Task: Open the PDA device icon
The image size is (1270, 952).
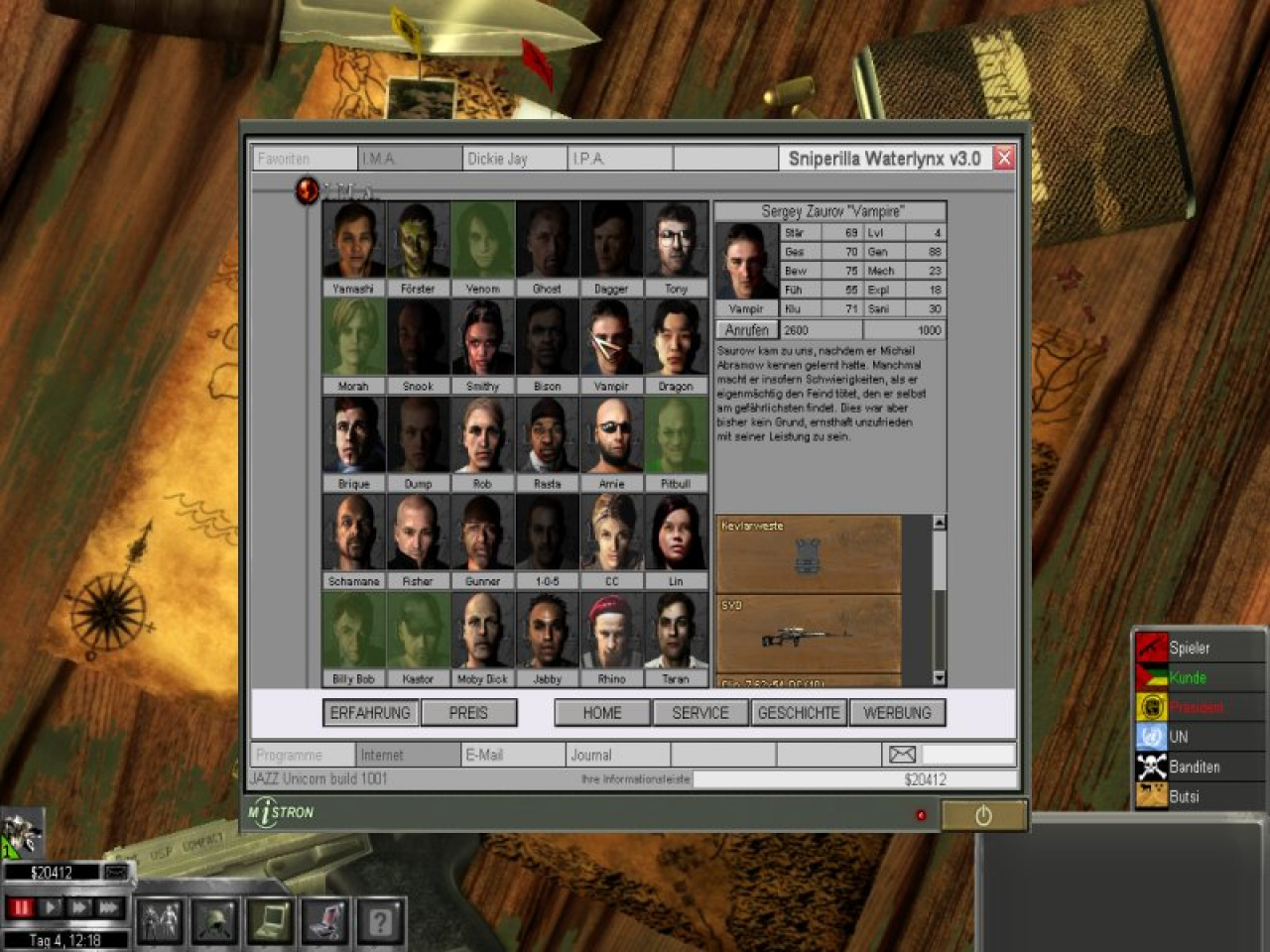Action: tap(325, 921)
